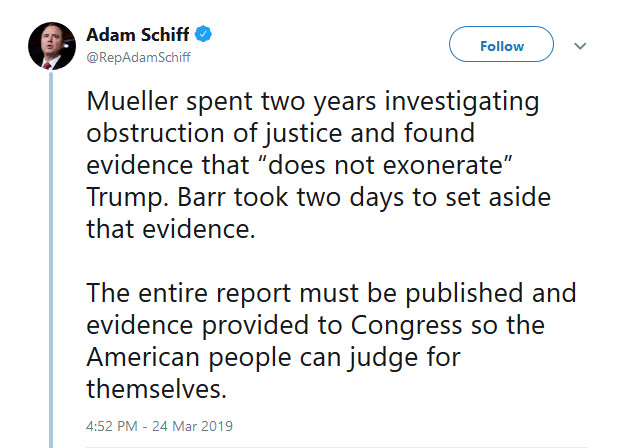Visit the @RepAdamSchiff handle link
Viewport: 619px width, 448px height.
click(138, 57)
